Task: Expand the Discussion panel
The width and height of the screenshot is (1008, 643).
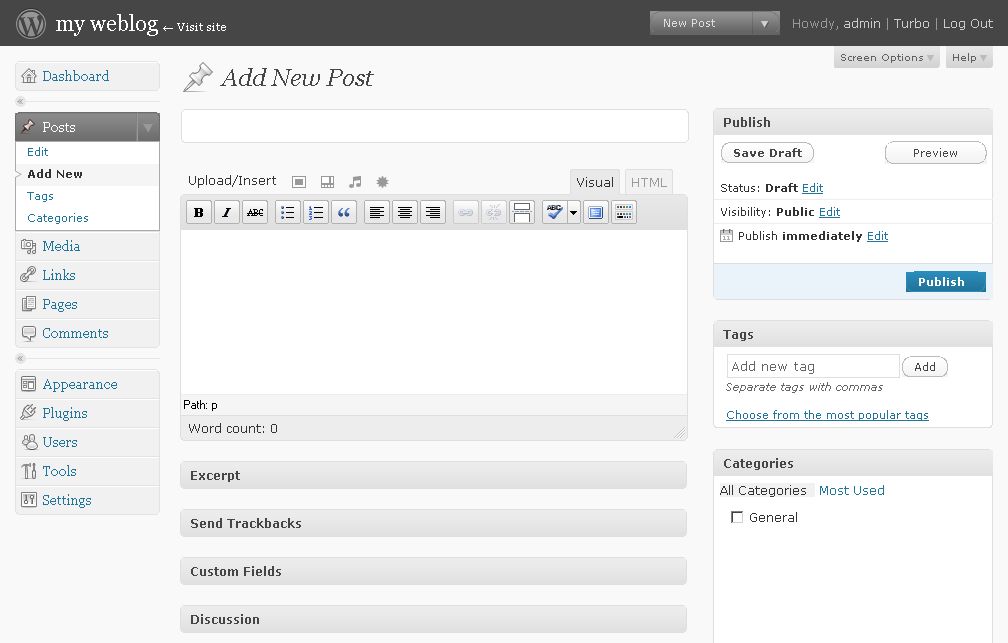Action: coord(432,619)
